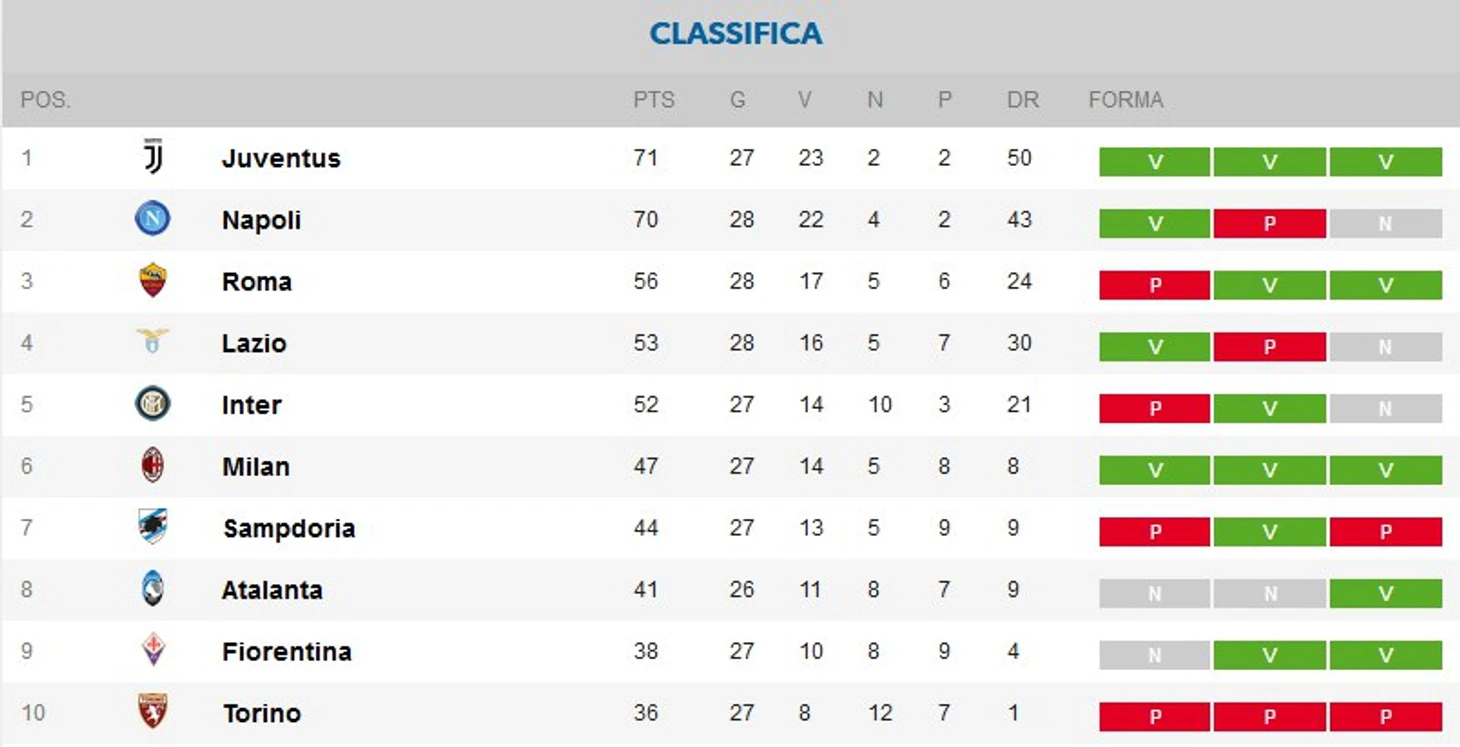The image size is (1460, 747).
Task: Click Atalanta's green V form badge
Action: point(1386,593)
